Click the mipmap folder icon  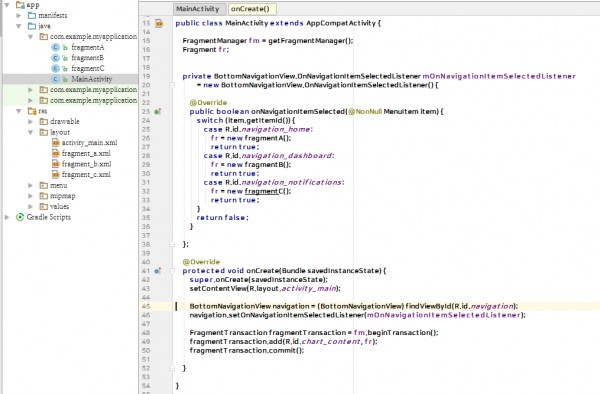click(44, 196)
